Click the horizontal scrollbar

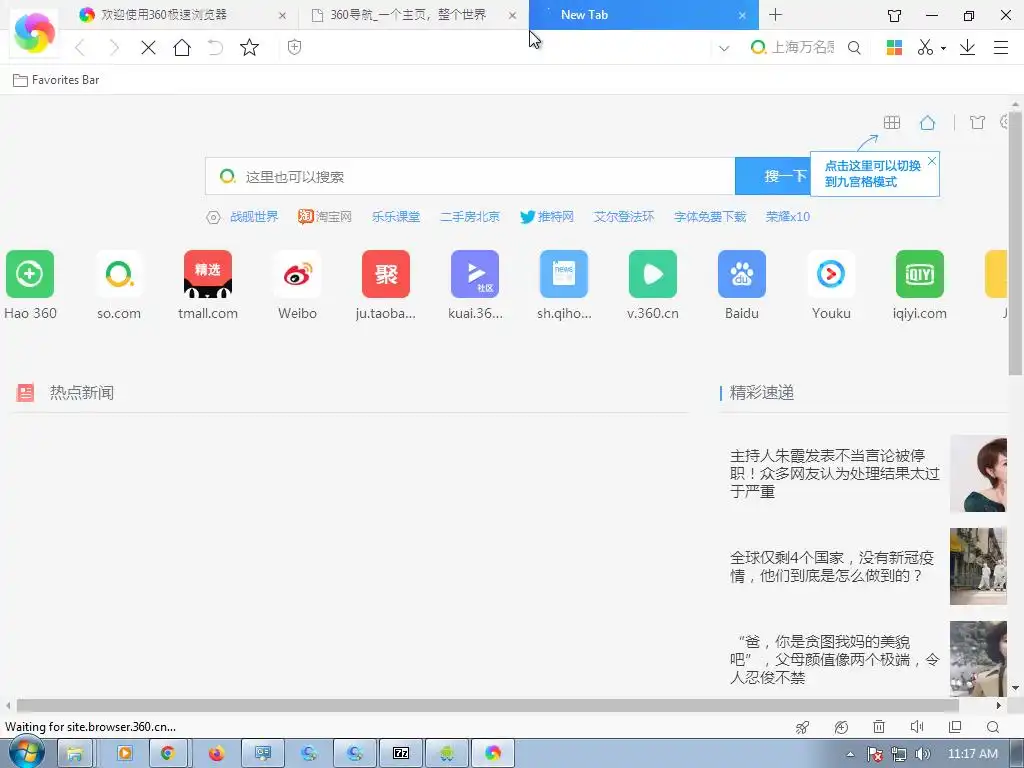click(487, 705)
